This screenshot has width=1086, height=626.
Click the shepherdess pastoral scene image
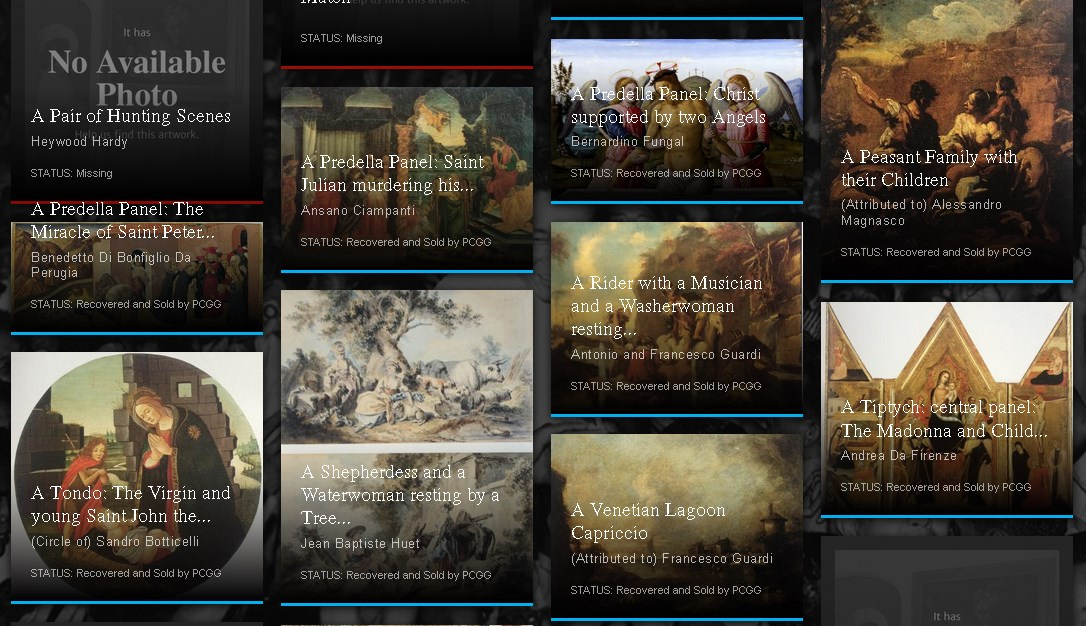(x=406, y=370)
